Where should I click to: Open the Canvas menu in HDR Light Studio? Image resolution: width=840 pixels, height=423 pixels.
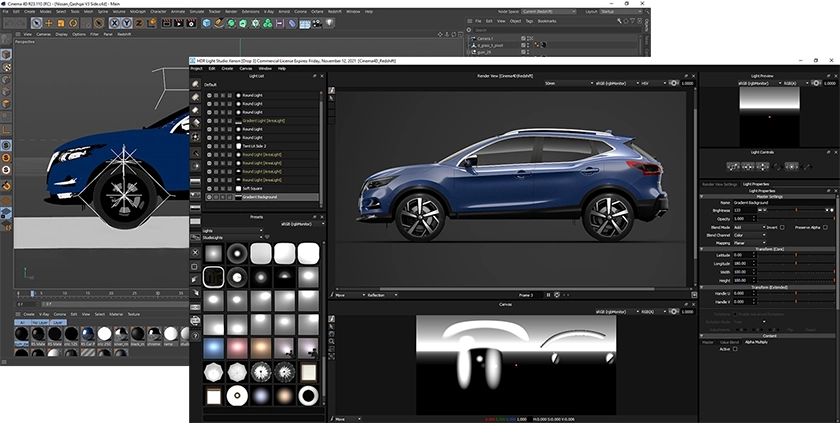[x=243, y=68]
